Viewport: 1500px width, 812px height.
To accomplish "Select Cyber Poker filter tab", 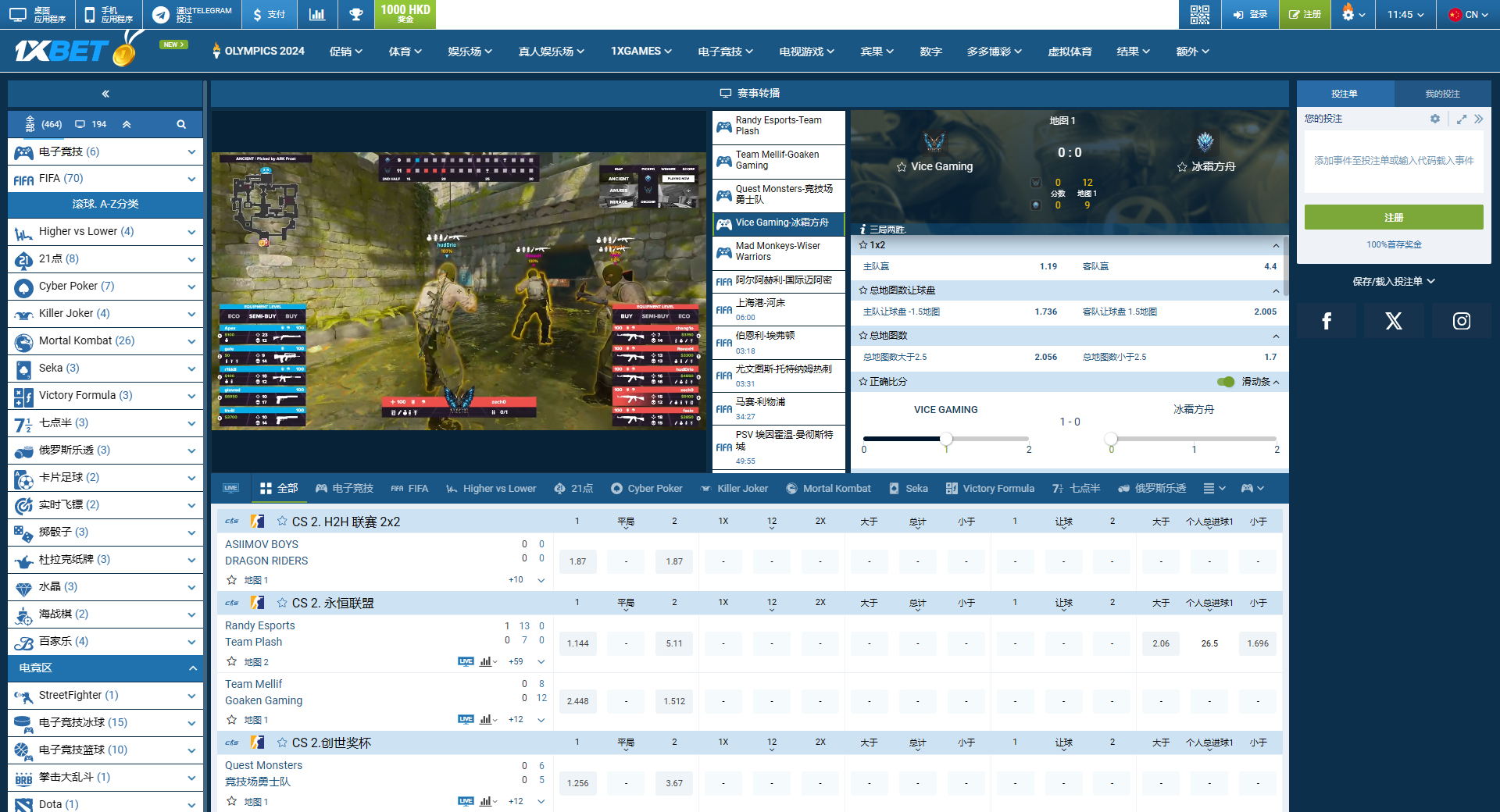I will [646, 488].
